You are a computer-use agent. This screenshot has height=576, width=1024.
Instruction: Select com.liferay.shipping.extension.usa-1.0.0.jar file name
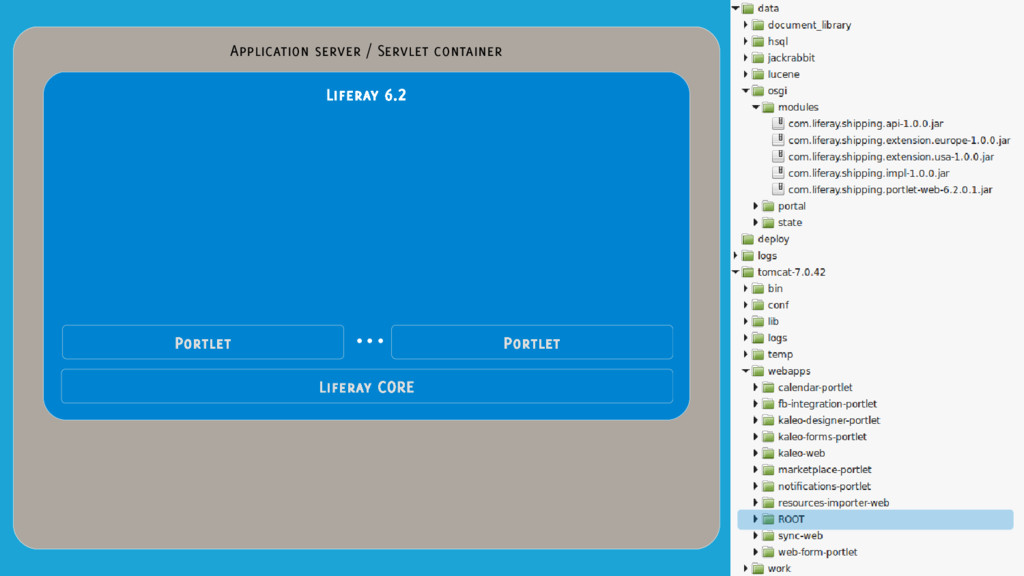click(x=891, y=157)
